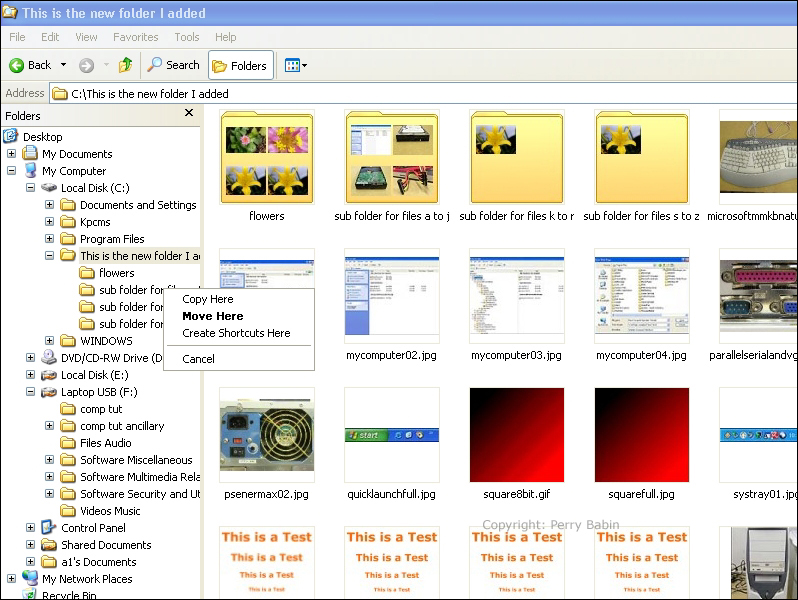Select the psenermax02.jpg thumbnail

267,435
